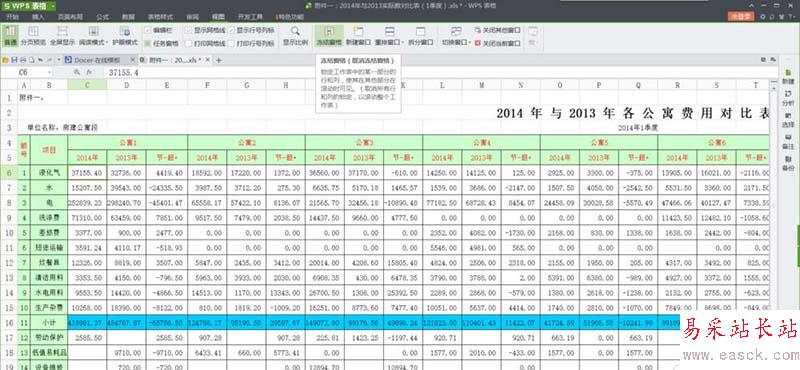Activate 全屏显示 full screen view
Viewport: 800px width, 370px height.
(x=62, y=36)
